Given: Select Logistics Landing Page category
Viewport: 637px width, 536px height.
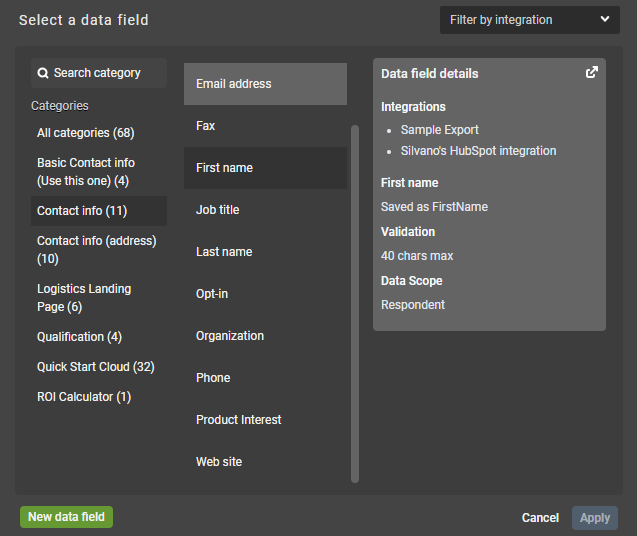Looking at the screenshot, I should (84, 298).
